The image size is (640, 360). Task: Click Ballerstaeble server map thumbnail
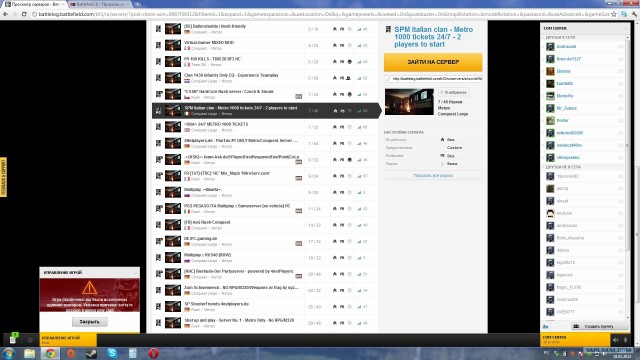(173, 29)
